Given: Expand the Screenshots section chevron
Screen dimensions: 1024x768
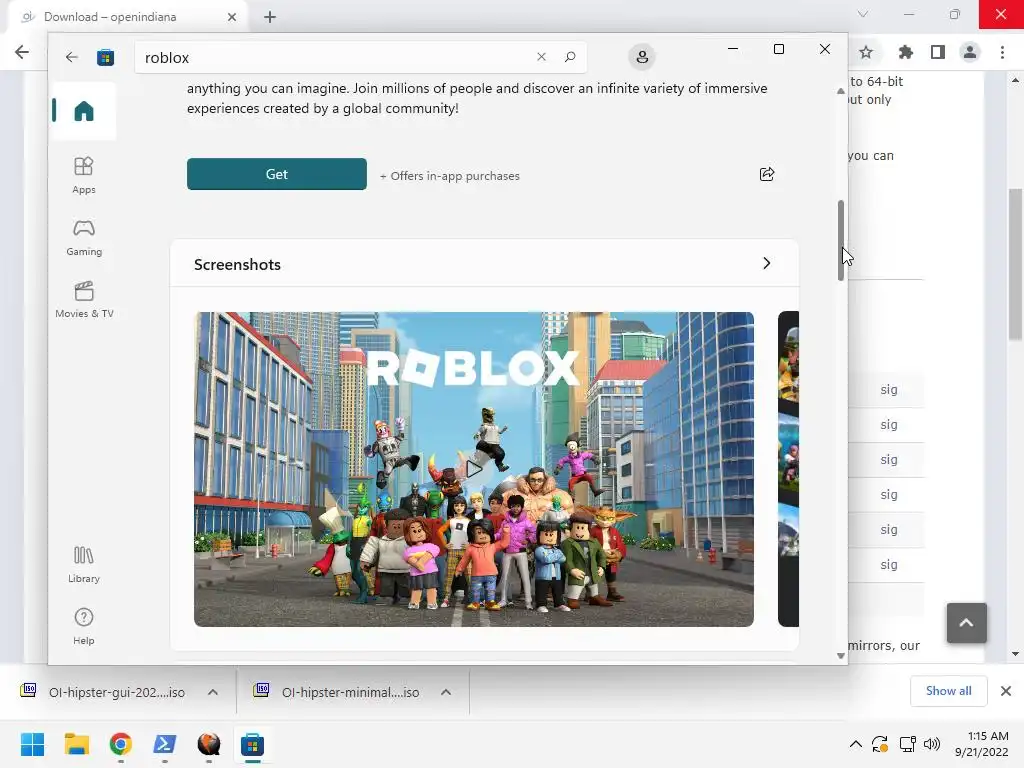Looking at the screenshot, I should (767, 263).
